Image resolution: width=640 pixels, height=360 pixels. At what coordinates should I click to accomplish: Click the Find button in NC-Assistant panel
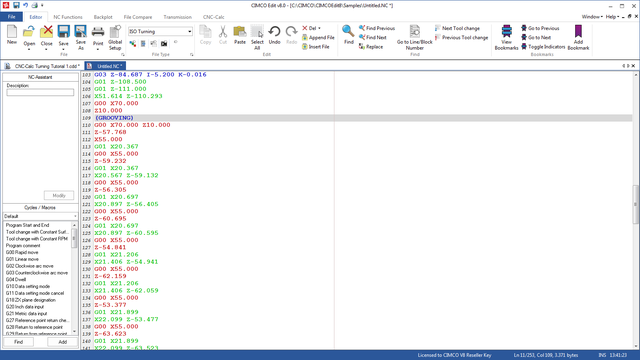pos(19,342)
